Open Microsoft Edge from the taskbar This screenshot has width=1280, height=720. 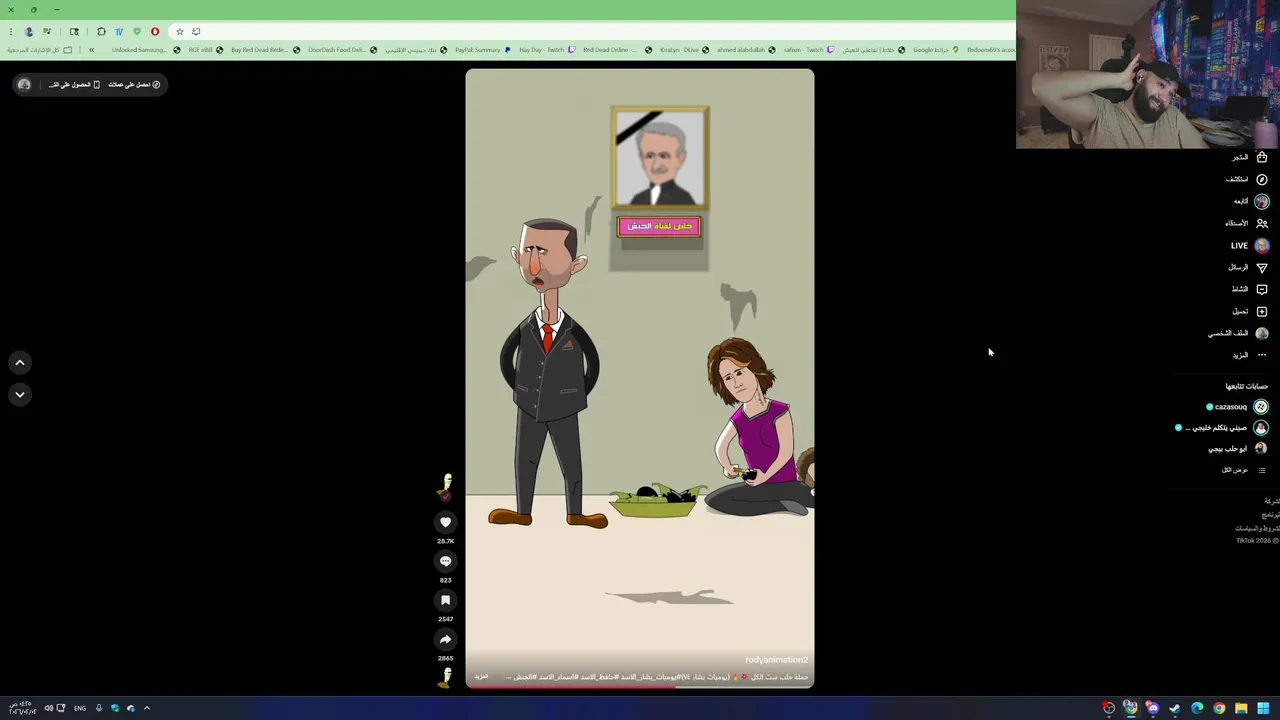pyautogui.click(x=1197, y=708)
